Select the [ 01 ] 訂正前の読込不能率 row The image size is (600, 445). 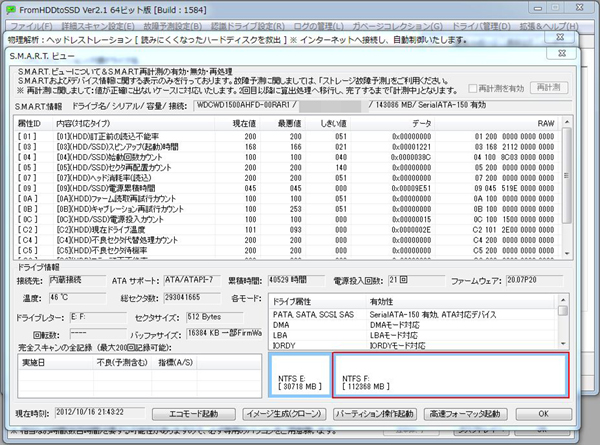(x=288, y=137)
